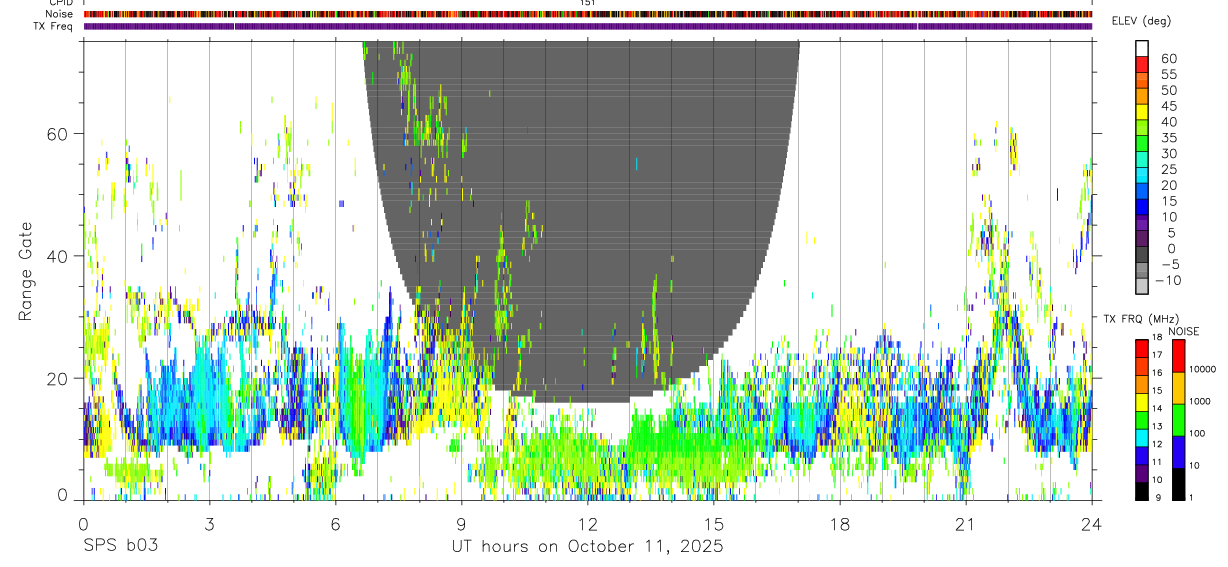Click the red segment of ELEV color bar
Screen dimensions: 1228x567
point(1142,64)
